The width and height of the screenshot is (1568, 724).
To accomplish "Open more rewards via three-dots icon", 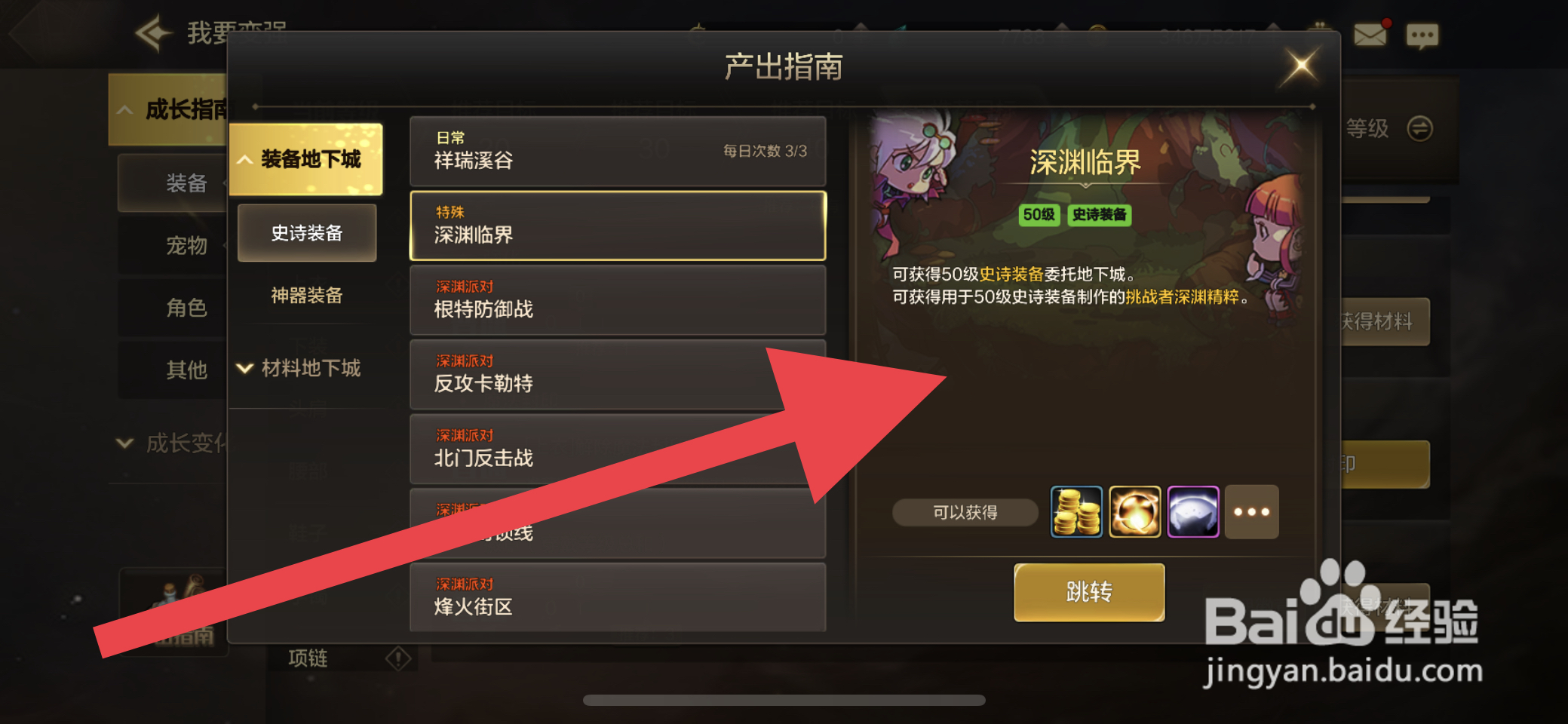I will 1251,512.
